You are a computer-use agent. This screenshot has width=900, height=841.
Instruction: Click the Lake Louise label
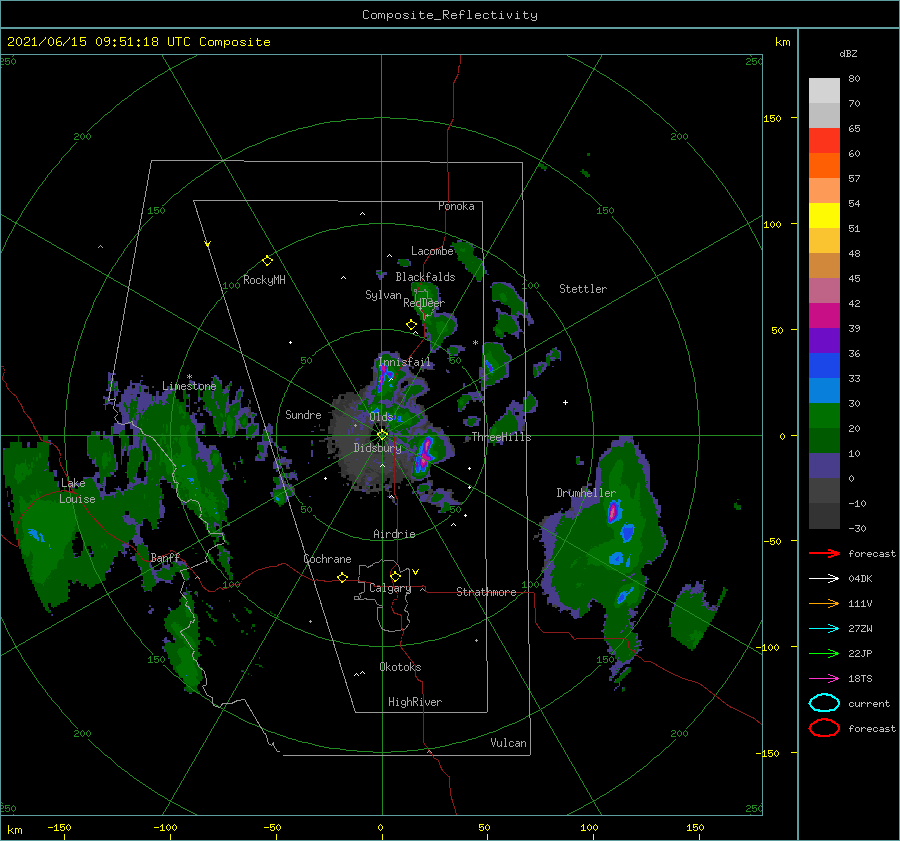pyautogui.click(x=77, y=491)
